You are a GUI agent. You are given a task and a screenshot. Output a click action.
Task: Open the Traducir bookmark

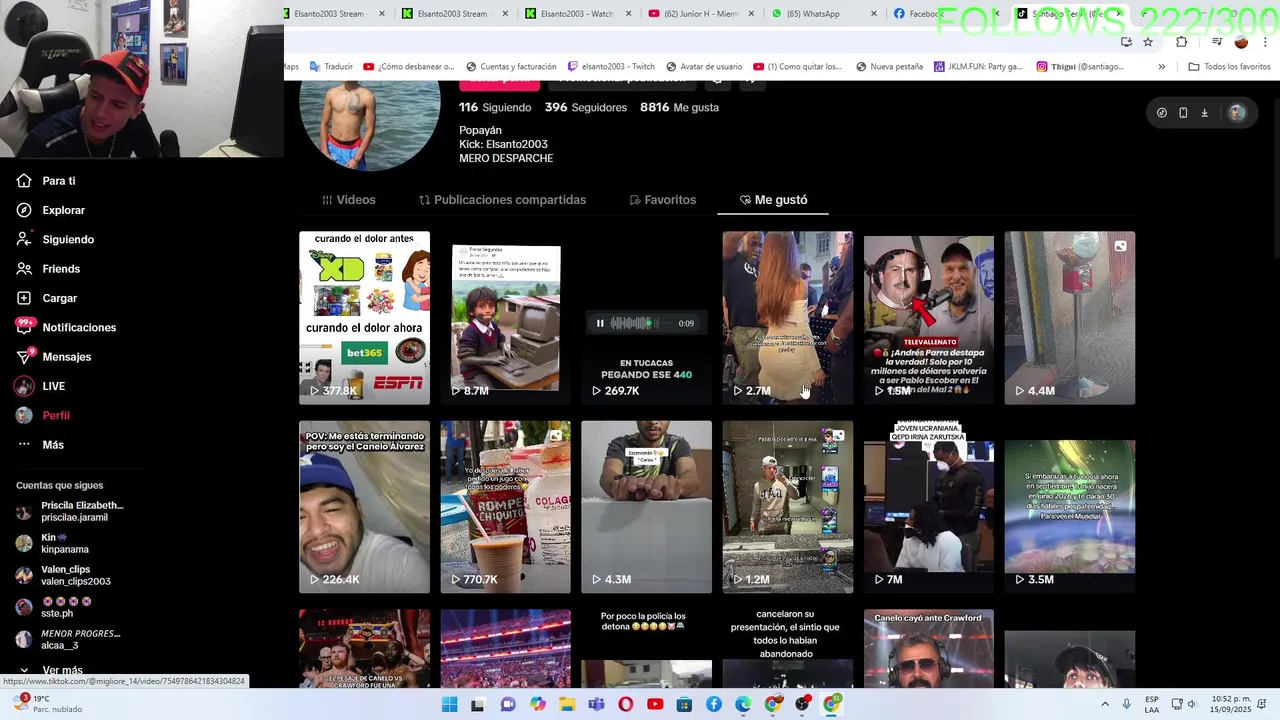pos(331,67)
